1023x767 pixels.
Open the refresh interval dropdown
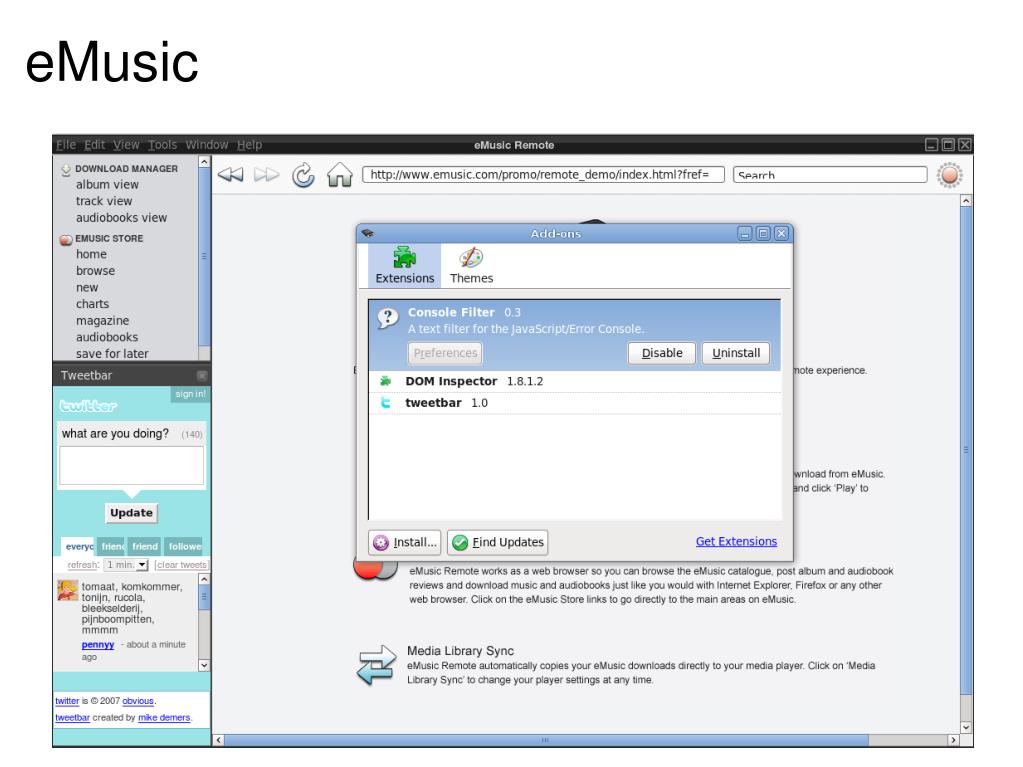[127, 565]
